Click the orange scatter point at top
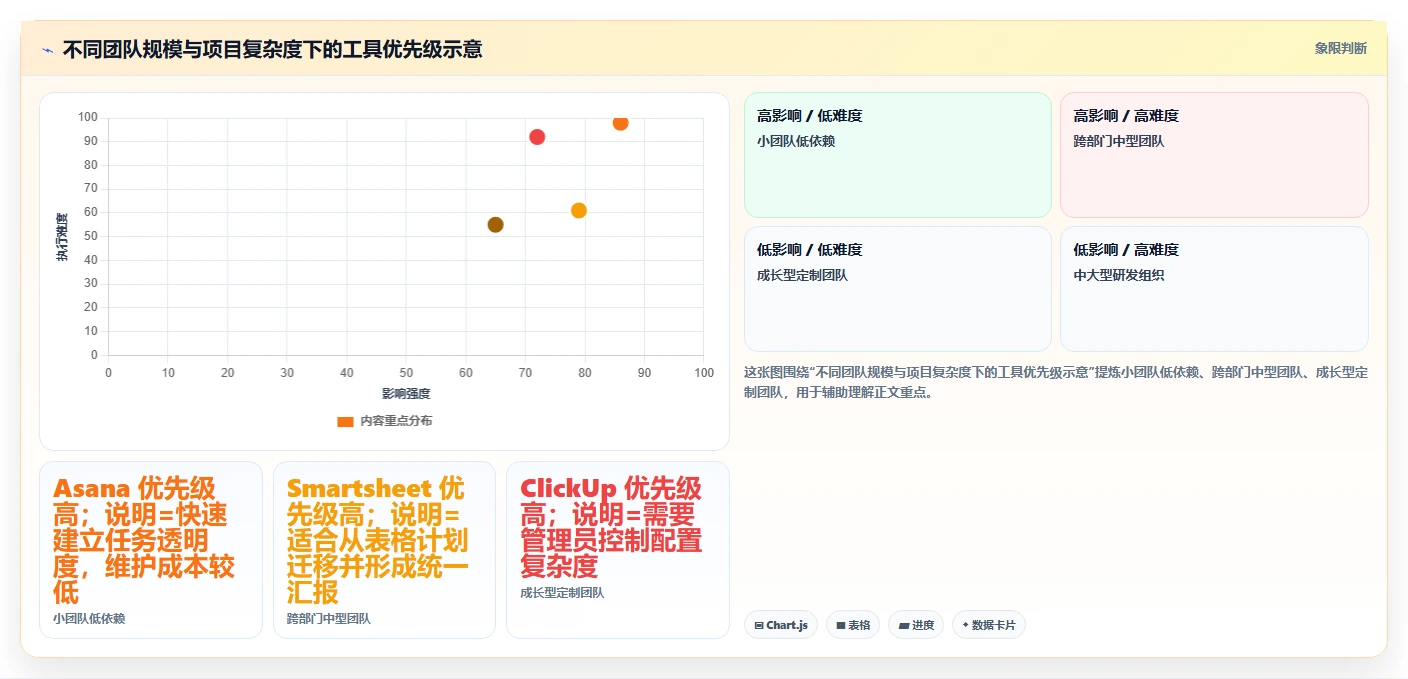The width and height of the screenshot is (1408, 679). click(x=620, y=122)
